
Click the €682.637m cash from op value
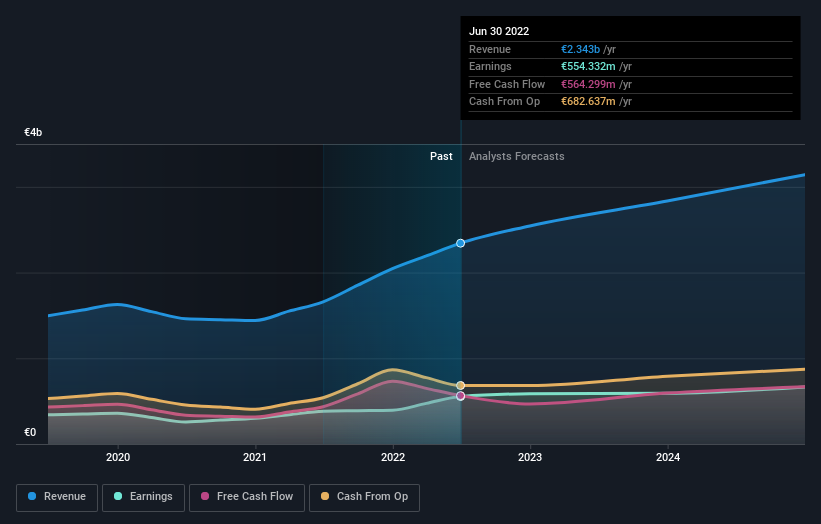(x=588, y=102)
